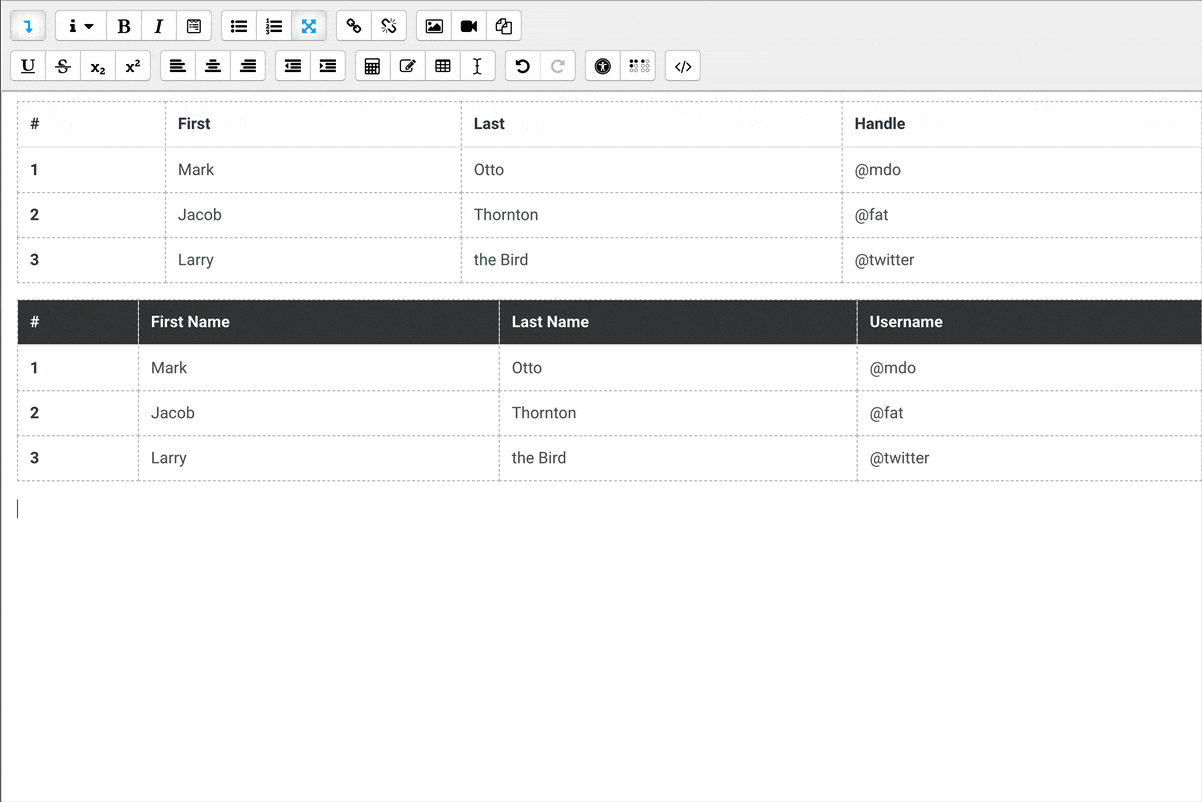Toggle bold formatting
The width and height of the screenshot is (1202, 802).
click(x=124, y=26)
